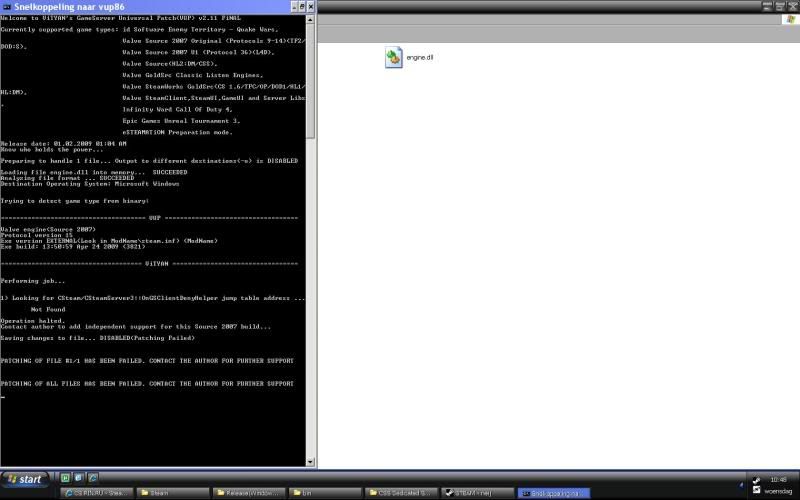
Task: Click the 'Performing job...' console line
Action: click(x=33, y=281)
